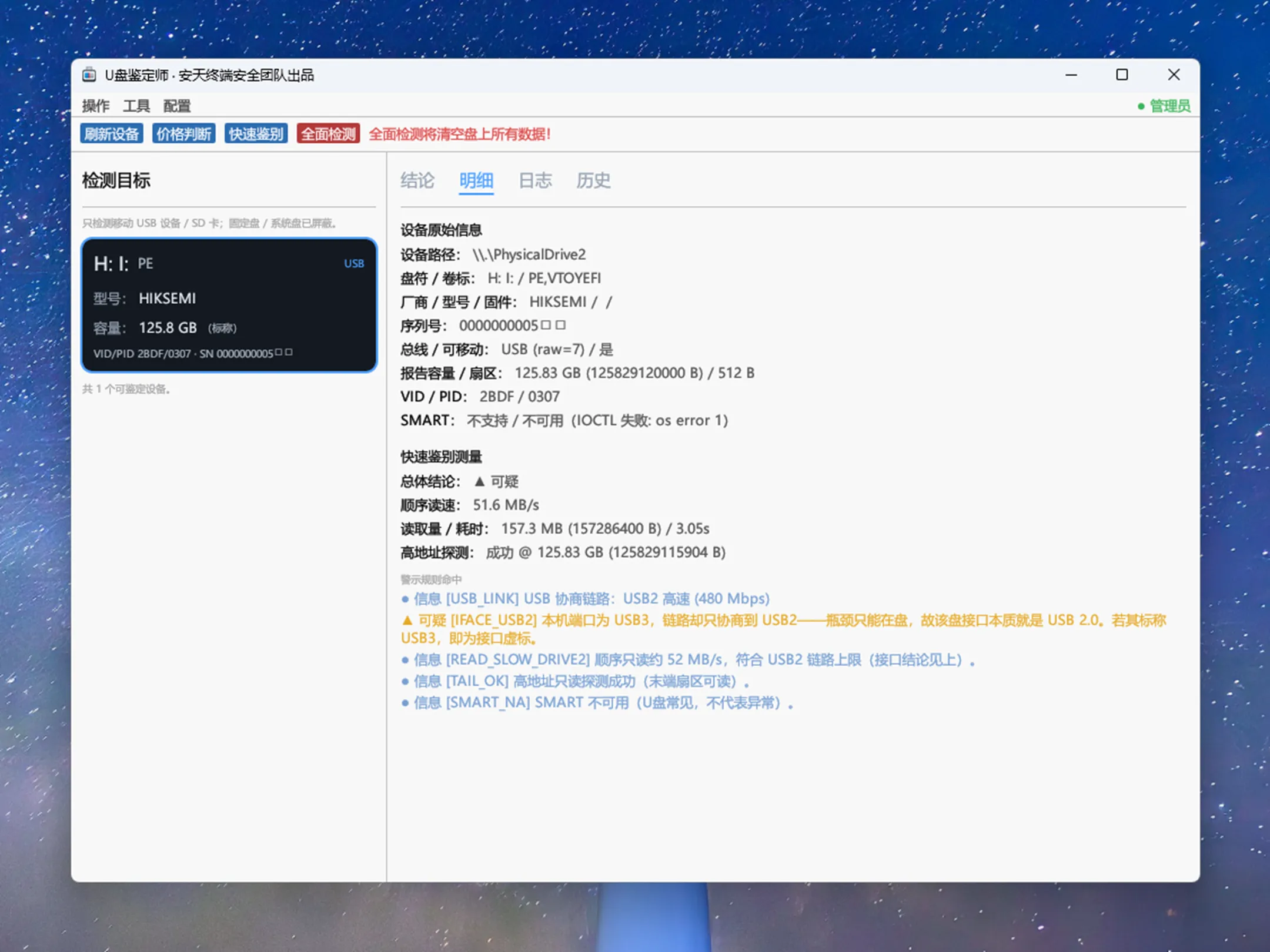
Task: Click the 总线 / 可移动 USB (raw=7) line
Action: click(507, 350)
